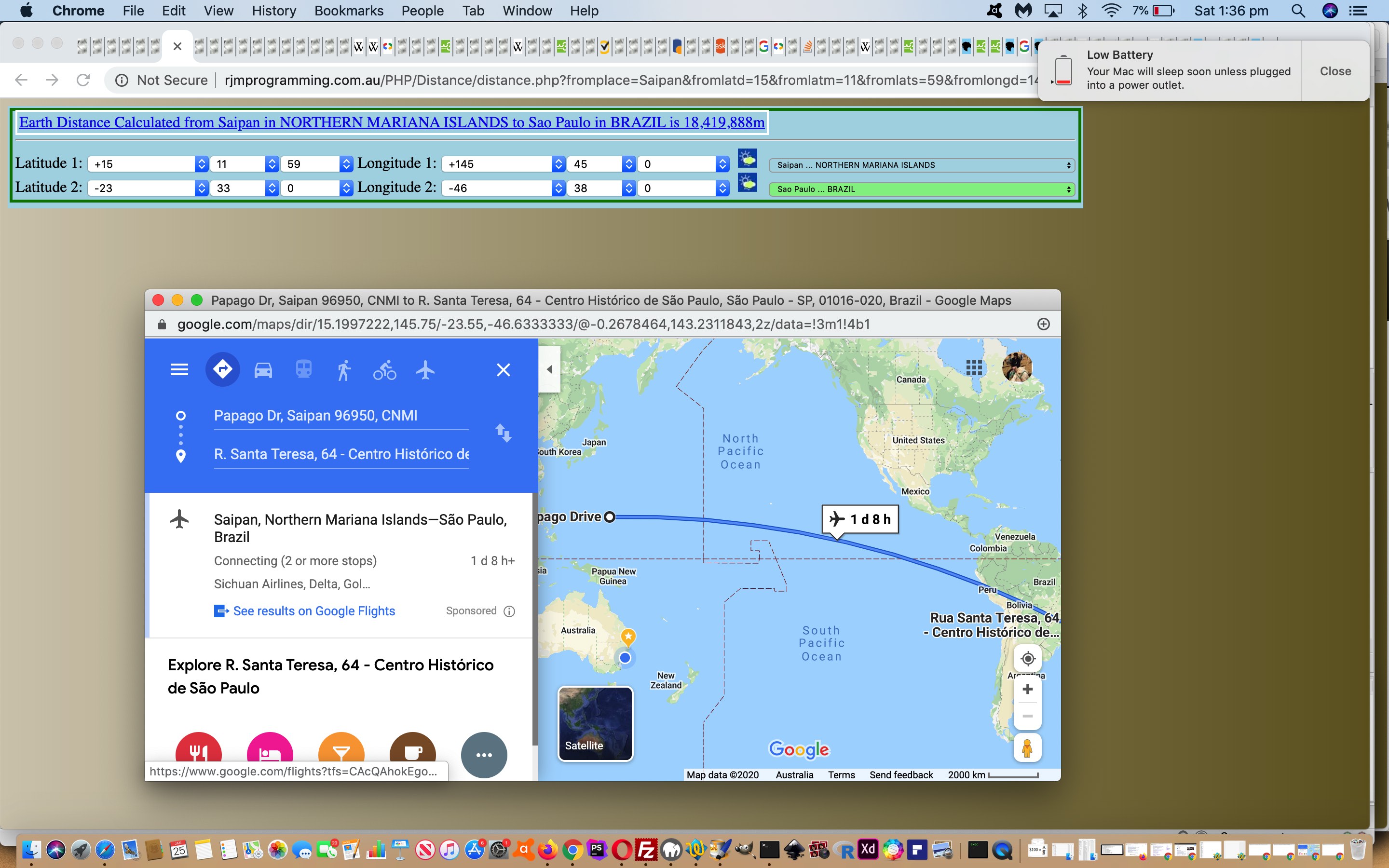Viewport: 1389px width, 868px height.
Task: Choose transit travel mode icon
Action: pyautogui.click(x=304, y=370)
